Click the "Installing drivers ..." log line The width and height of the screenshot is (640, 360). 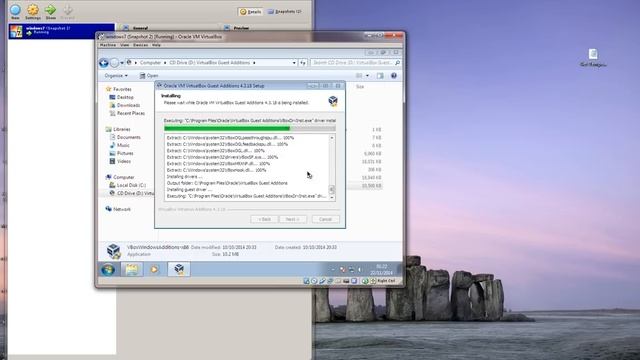click(184, 177)
